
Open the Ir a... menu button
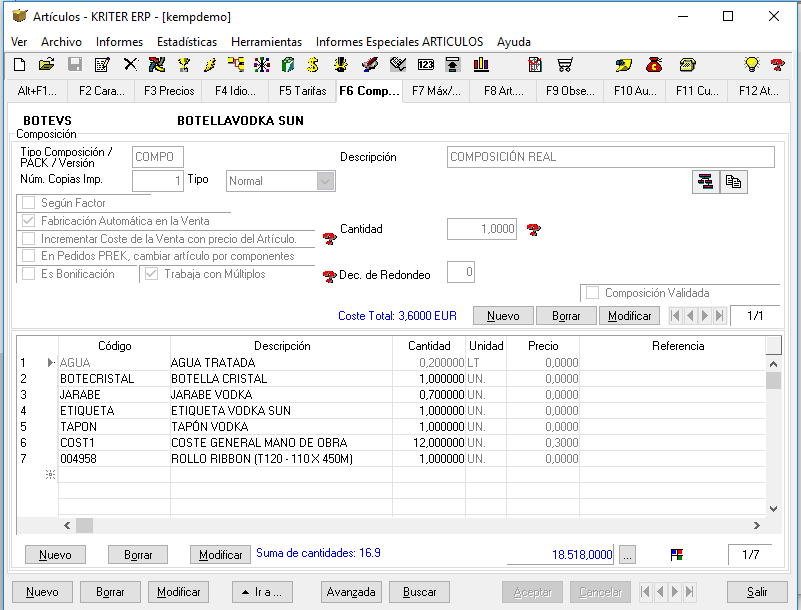[263, 592]
